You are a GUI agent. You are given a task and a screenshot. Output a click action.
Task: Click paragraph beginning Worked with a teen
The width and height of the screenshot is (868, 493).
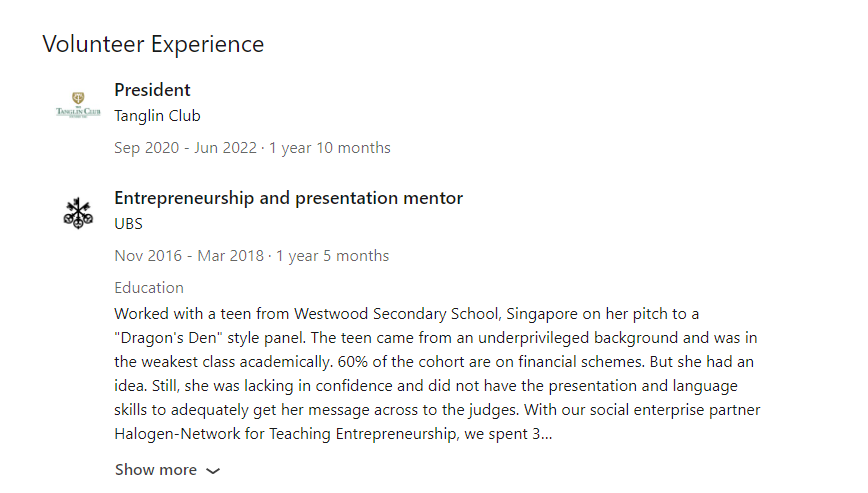click(437, 373)
